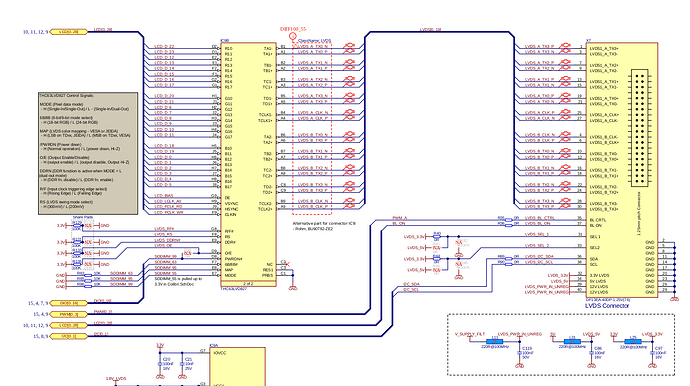Click the IC9B designator label
Image resolution: width=690 pixels, height=386 pixels.
[x=224, y=40]
